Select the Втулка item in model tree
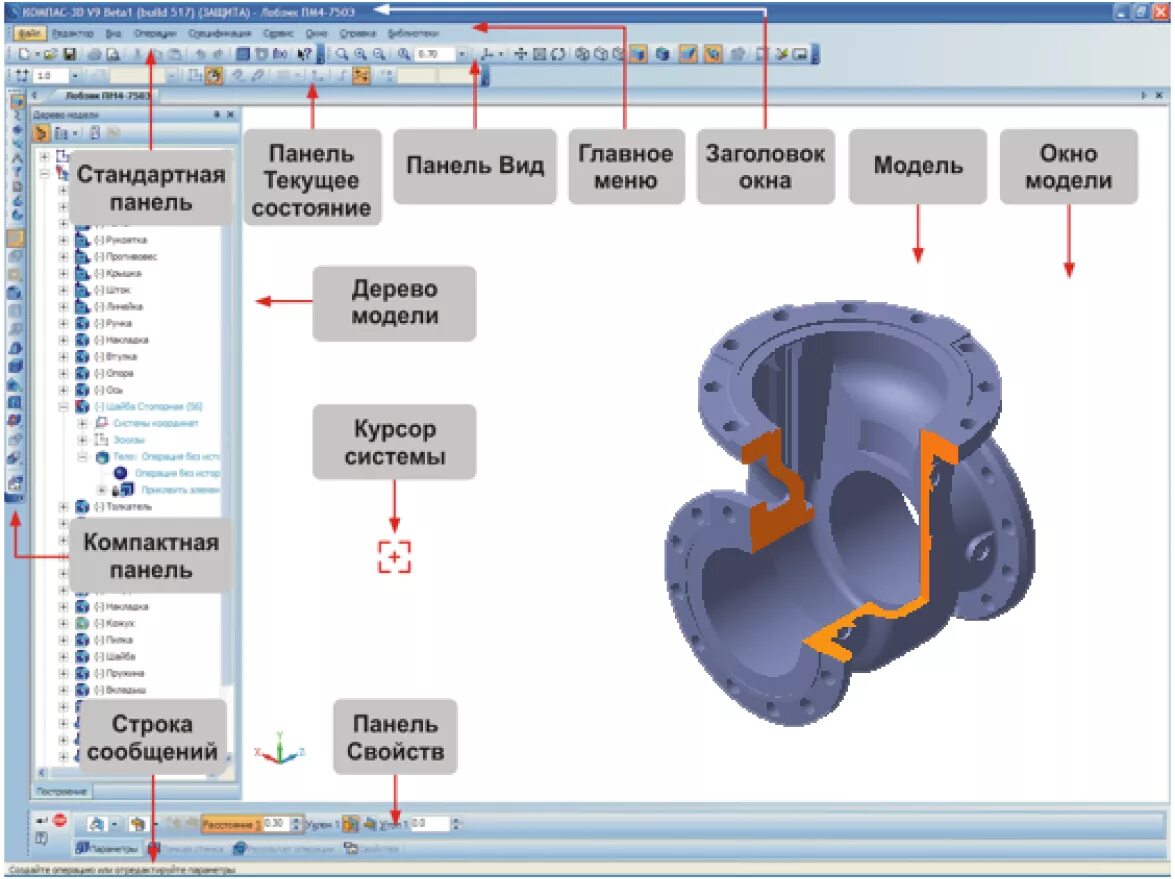Image resolution: width=1175 pixels, height=879 pixels. click(116, 357)
